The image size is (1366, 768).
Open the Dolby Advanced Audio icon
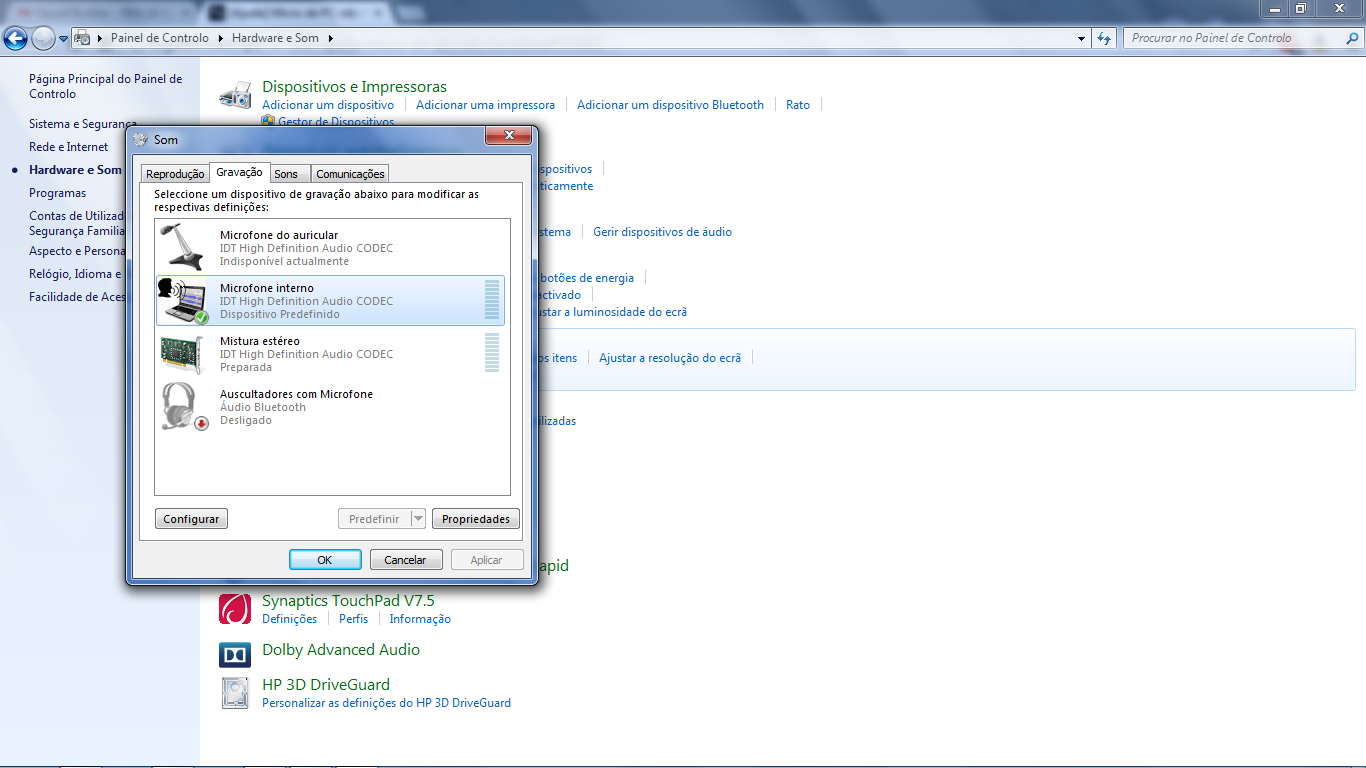tap(235, 655)
